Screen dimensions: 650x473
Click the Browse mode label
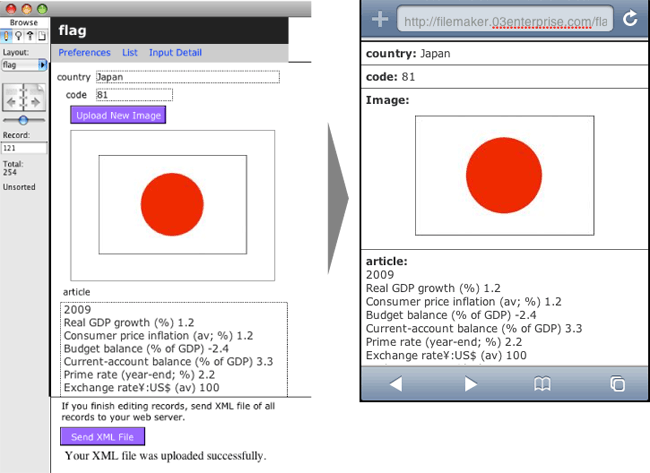tap(24, 22)
